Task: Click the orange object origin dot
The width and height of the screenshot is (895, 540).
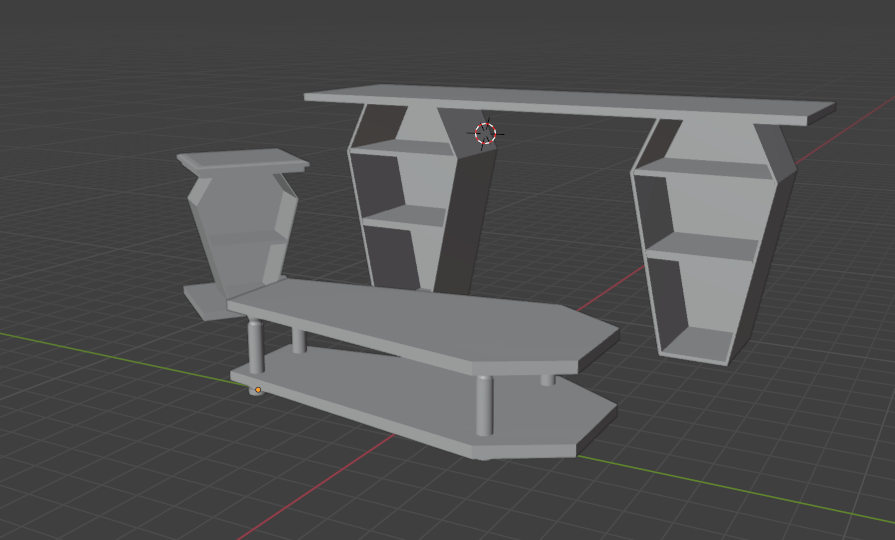Action: click(258, 390)
